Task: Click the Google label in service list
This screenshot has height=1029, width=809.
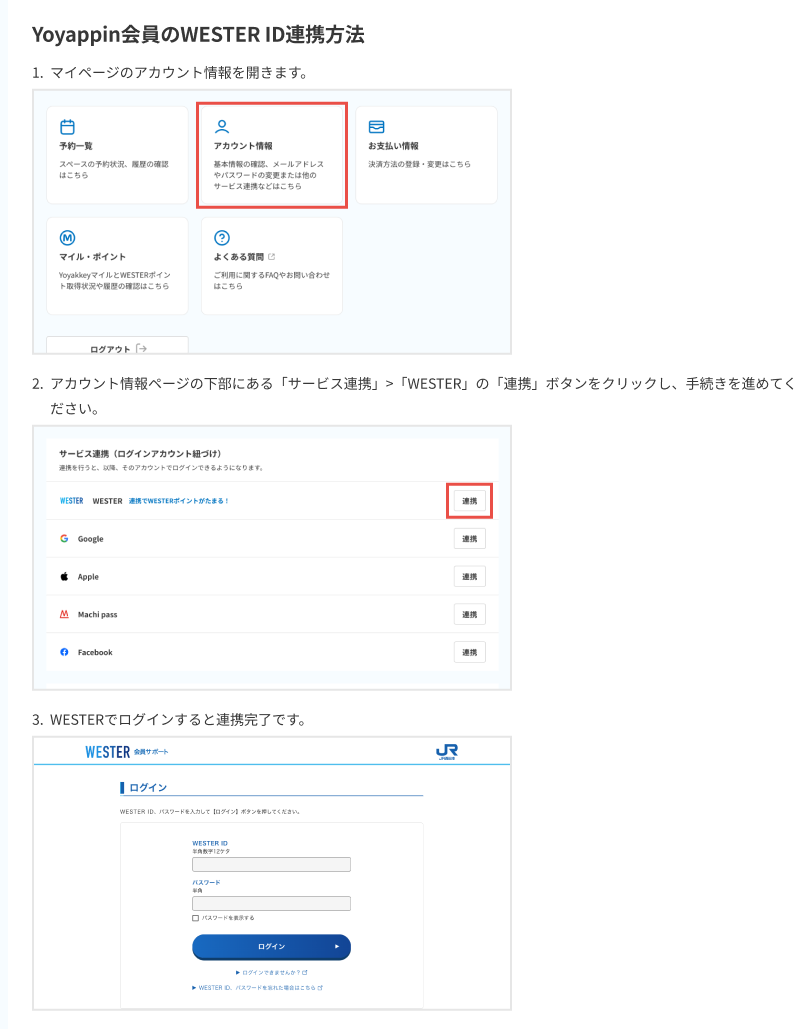Action: click(x=91, y=539)
